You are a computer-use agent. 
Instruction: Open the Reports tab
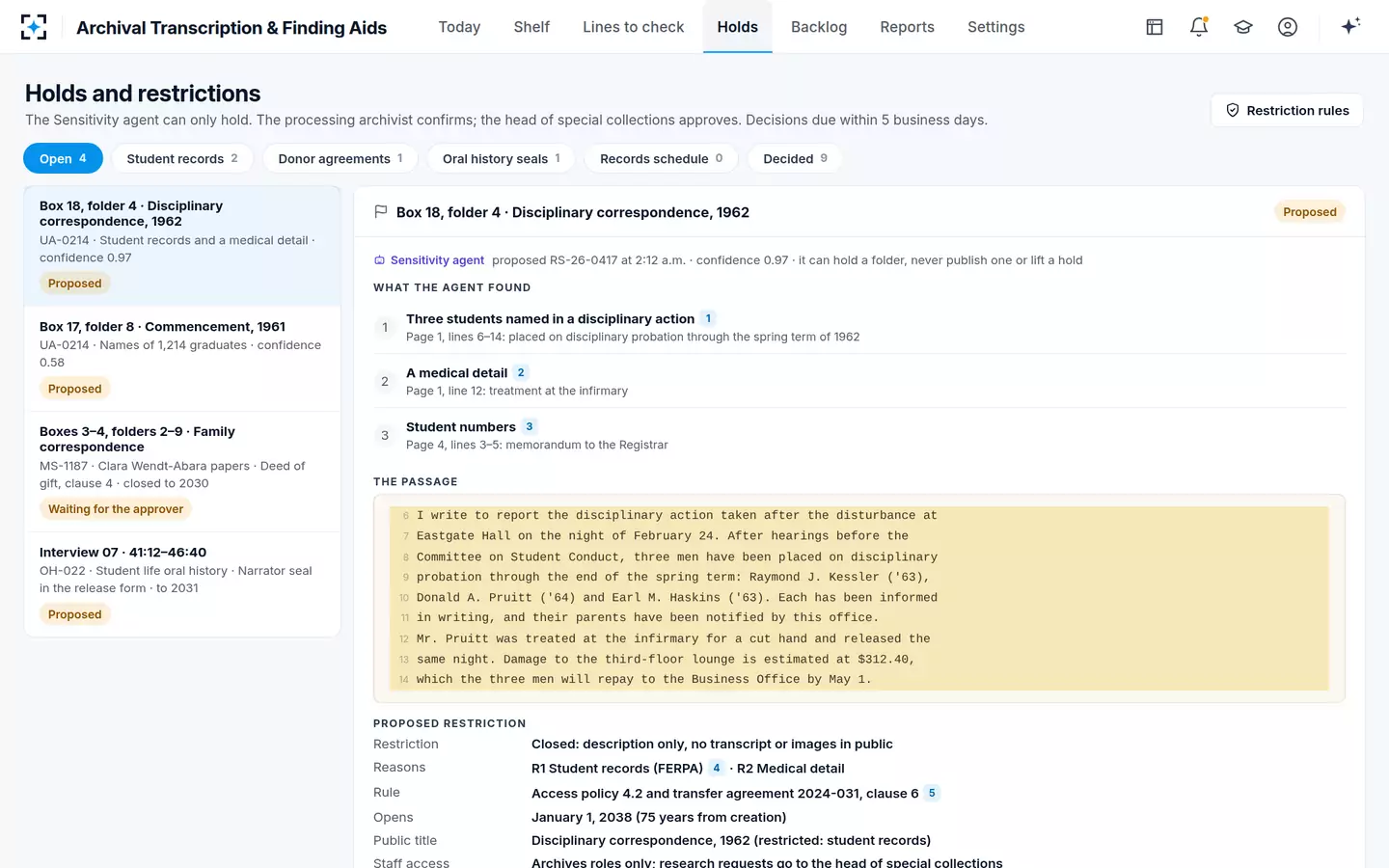907,27
